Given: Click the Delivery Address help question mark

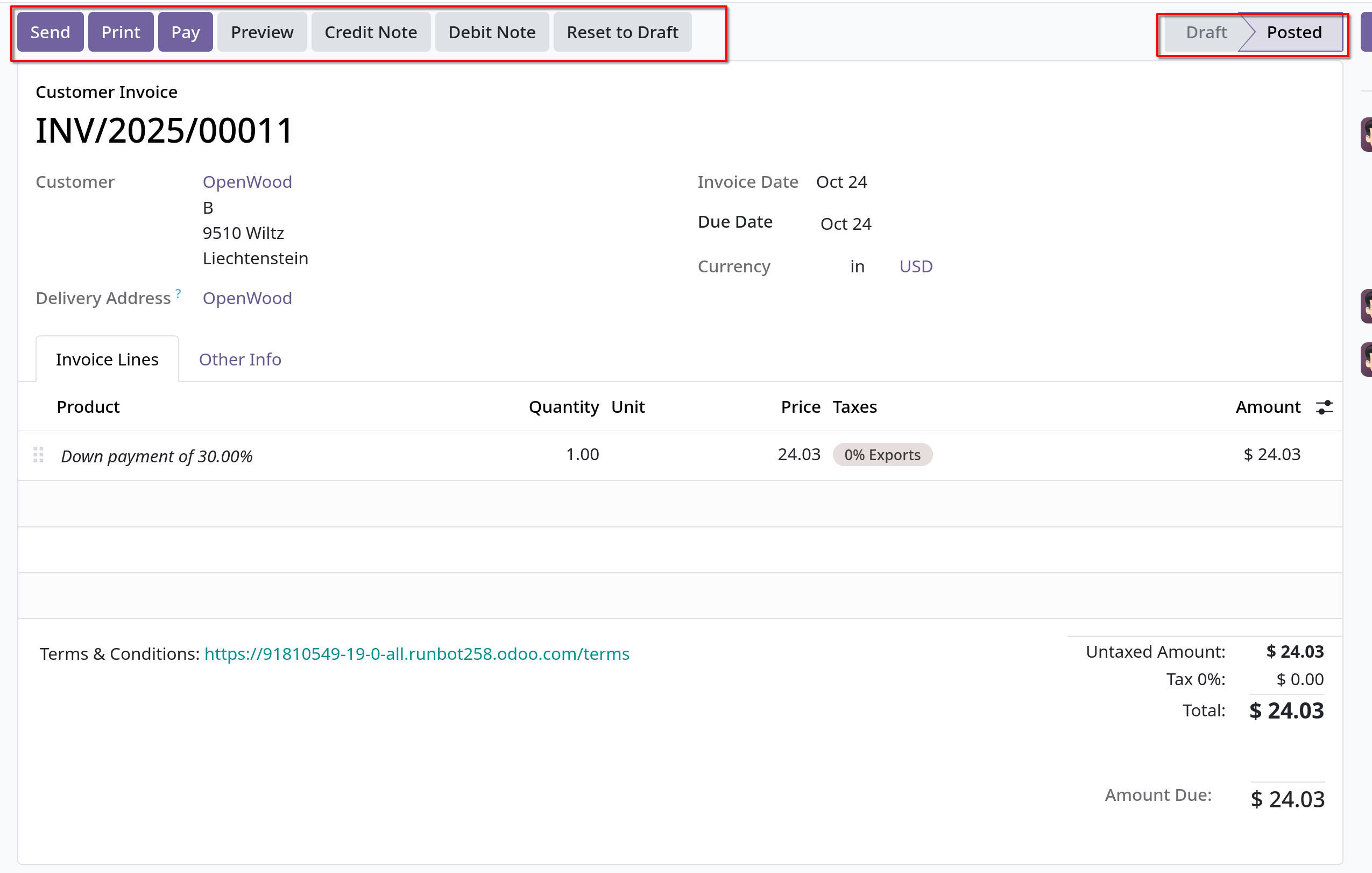Looking at the screenshot, I should [178, 293].
